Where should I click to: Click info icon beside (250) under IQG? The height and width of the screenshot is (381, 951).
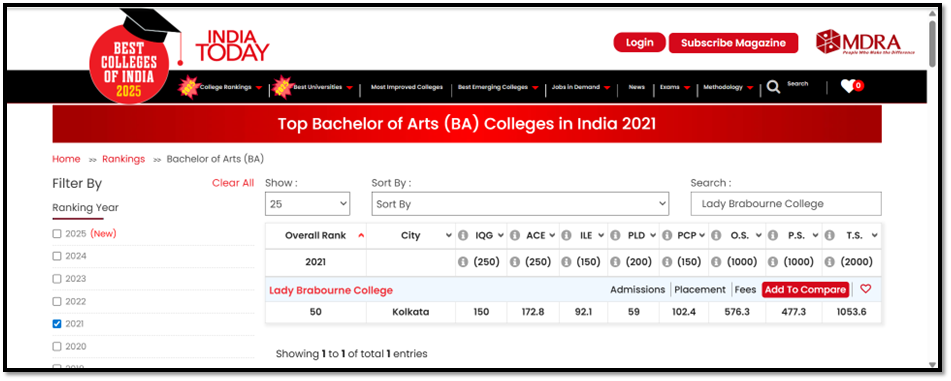pyautogui.click(x=463, y=262)
